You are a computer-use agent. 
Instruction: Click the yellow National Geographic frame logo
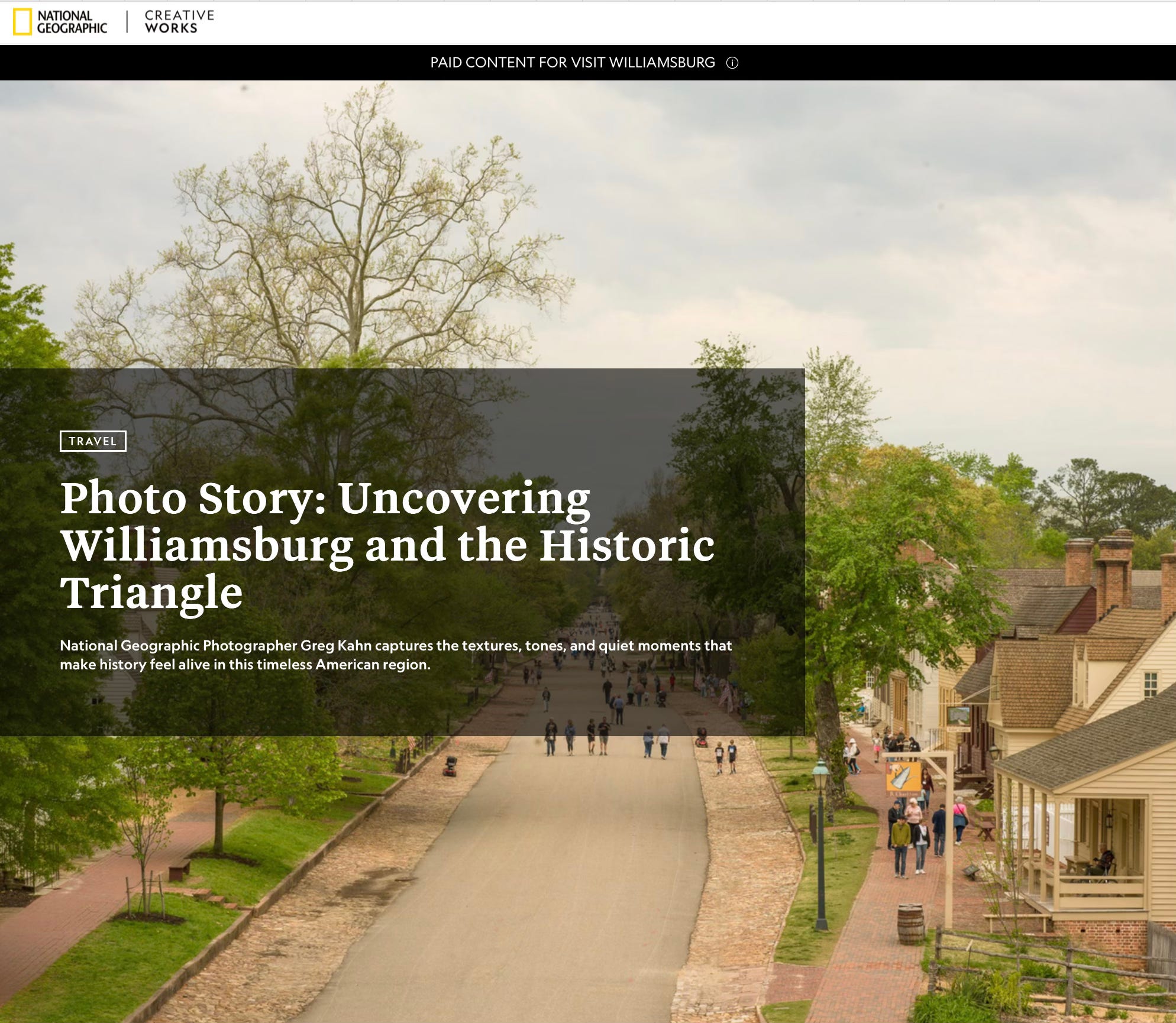click(x=22, y=22)
